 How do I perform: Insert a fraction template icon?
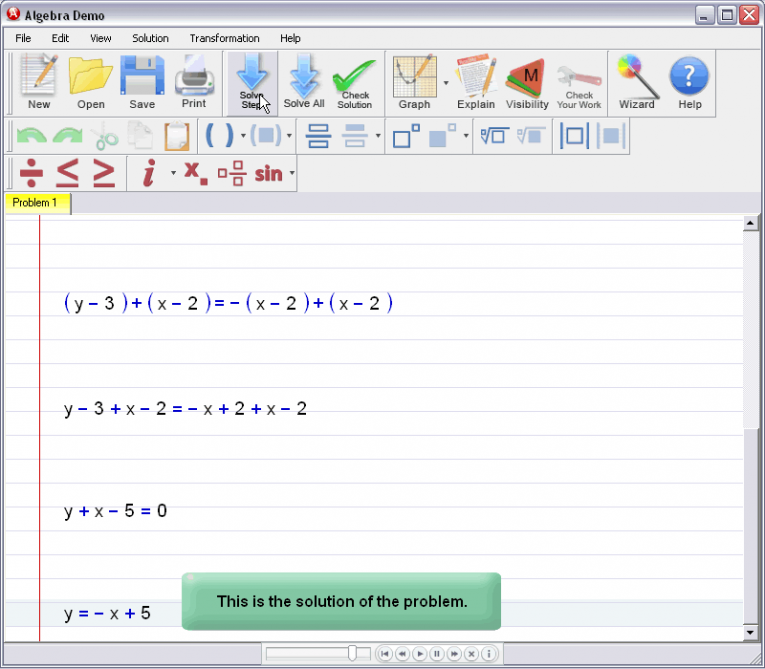[319, 136]
